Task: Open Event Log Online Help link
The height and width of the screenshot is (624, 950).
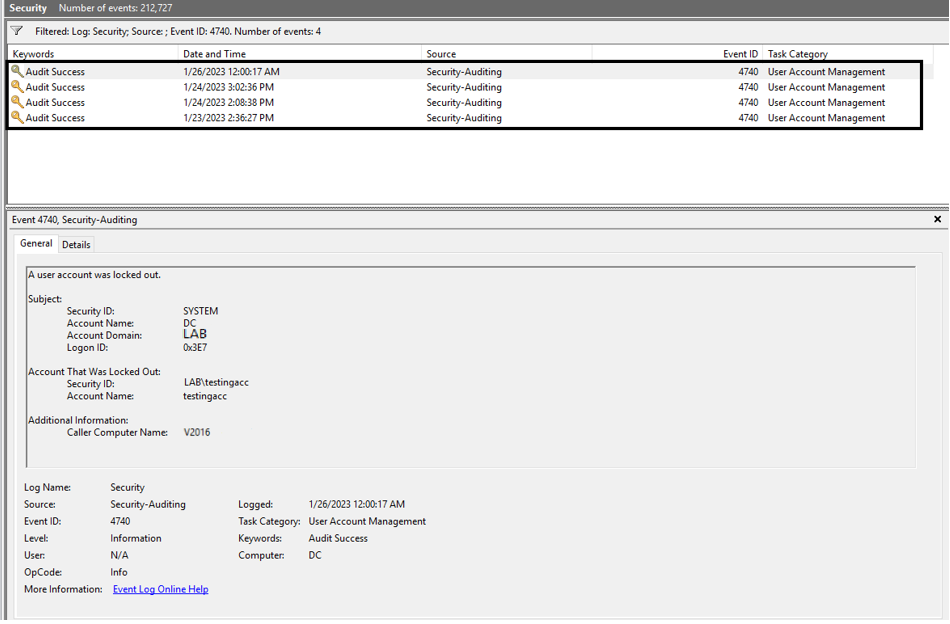Action: click(x=161, y=589)
